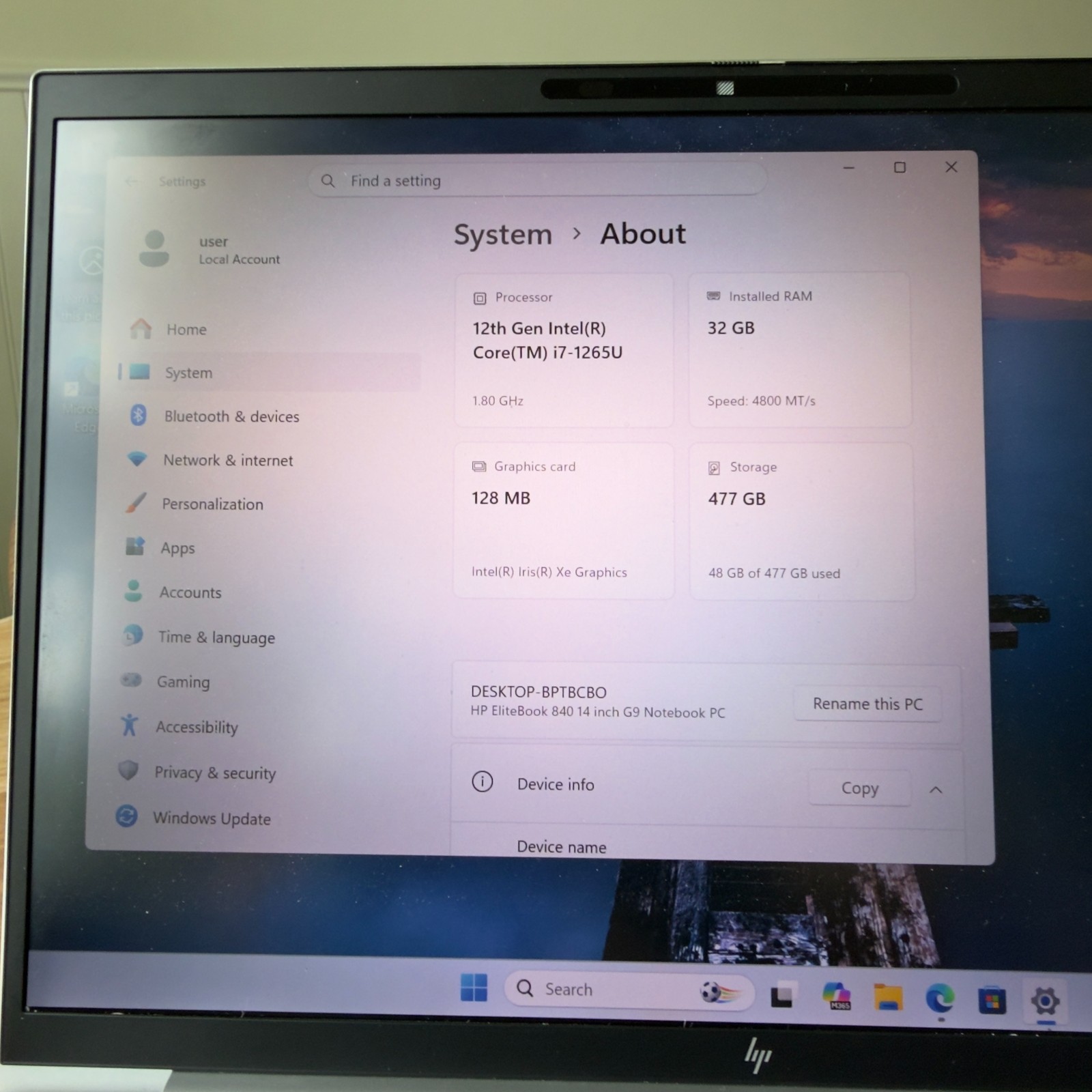The image size is (1092, 1092).
Task: Click the Settings gear in taskbar
Action: click(1045, 1002)
